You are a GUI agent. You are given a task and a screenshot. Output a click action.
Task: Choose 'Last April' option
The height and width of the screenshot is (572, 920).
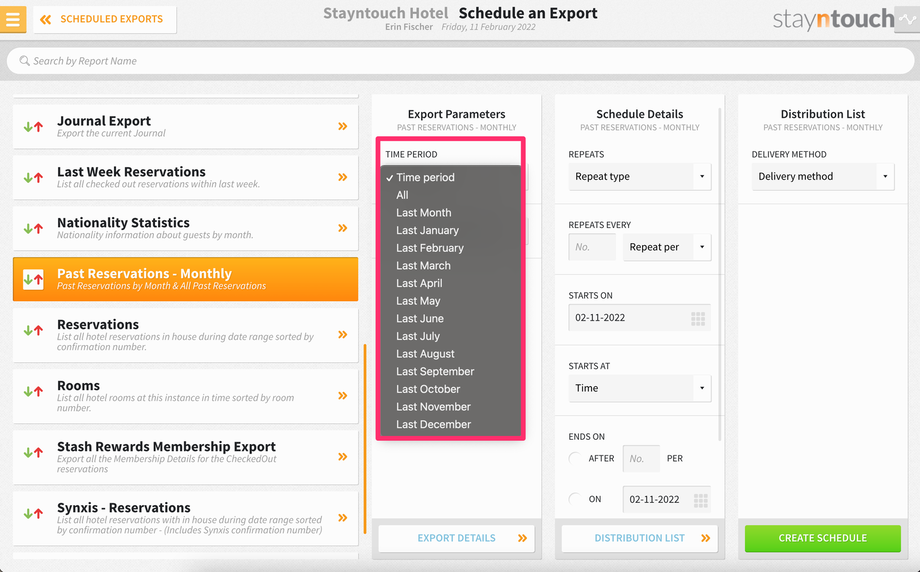(x=451, y=283)
